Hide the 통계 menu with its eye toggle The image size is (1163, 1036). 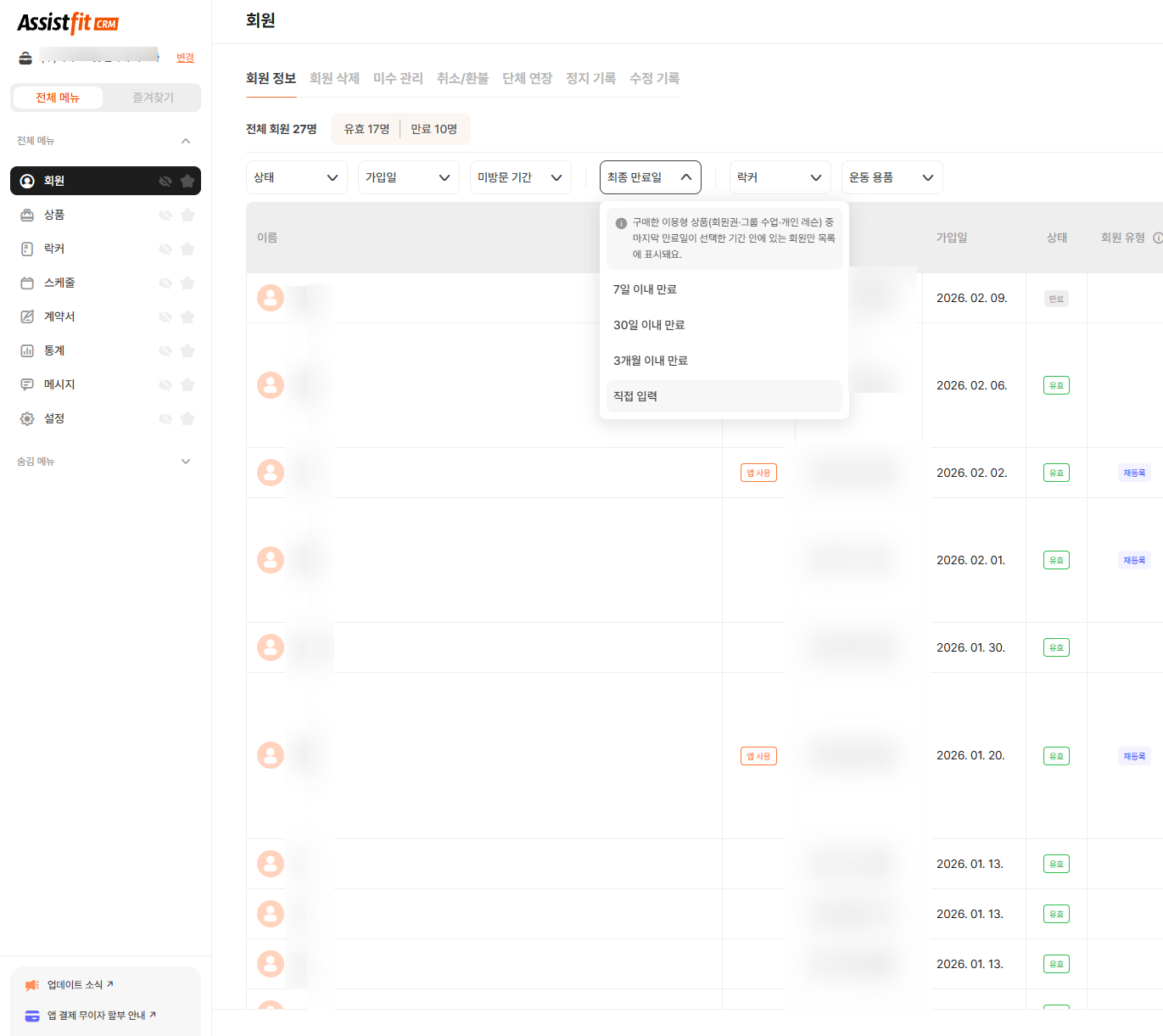[x=165, y=350]
